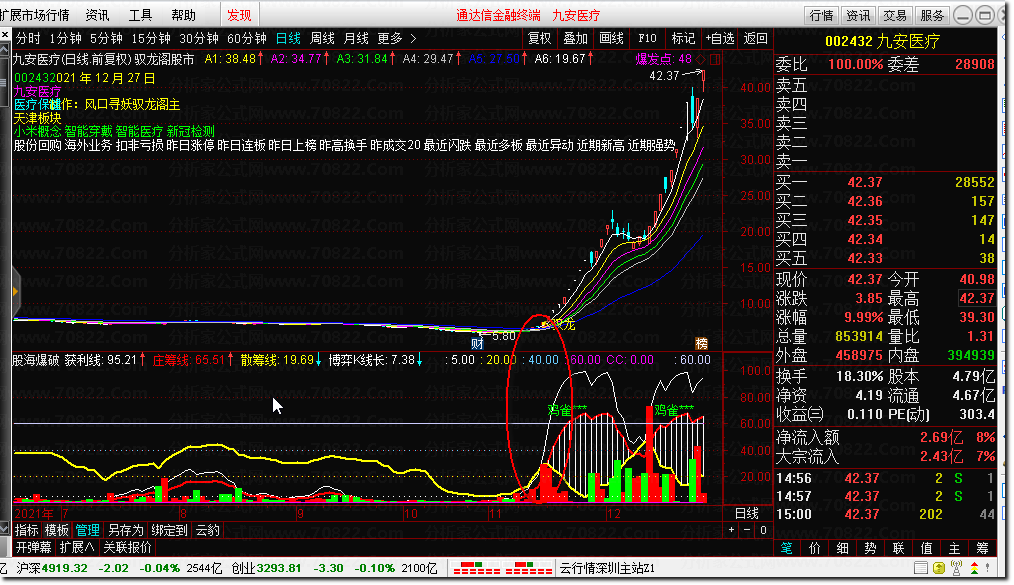
Task: Open the 工具 menu
Action: (140, 15)
